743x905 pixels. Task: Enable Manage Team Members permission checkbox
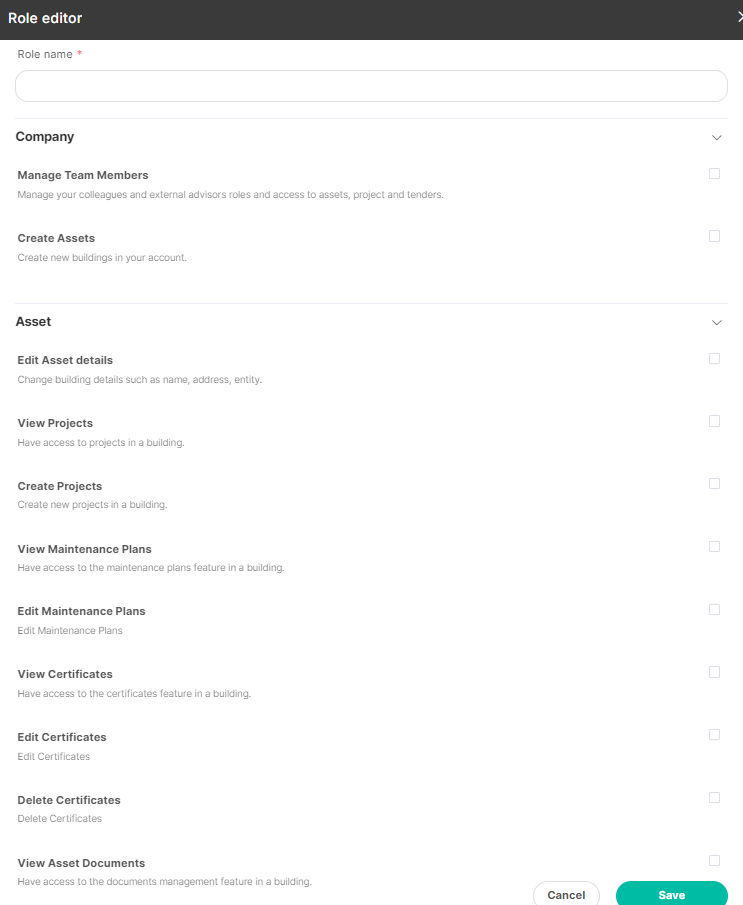[714, 174]
